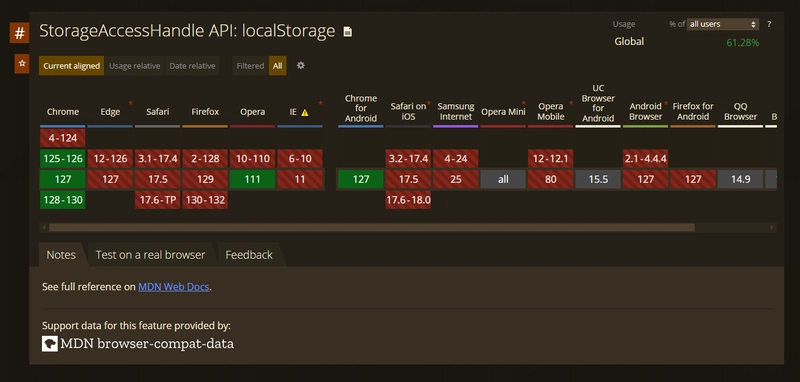Click the Opera Mobile column header
The image size is (800, 382).
(x=551, y=111)
